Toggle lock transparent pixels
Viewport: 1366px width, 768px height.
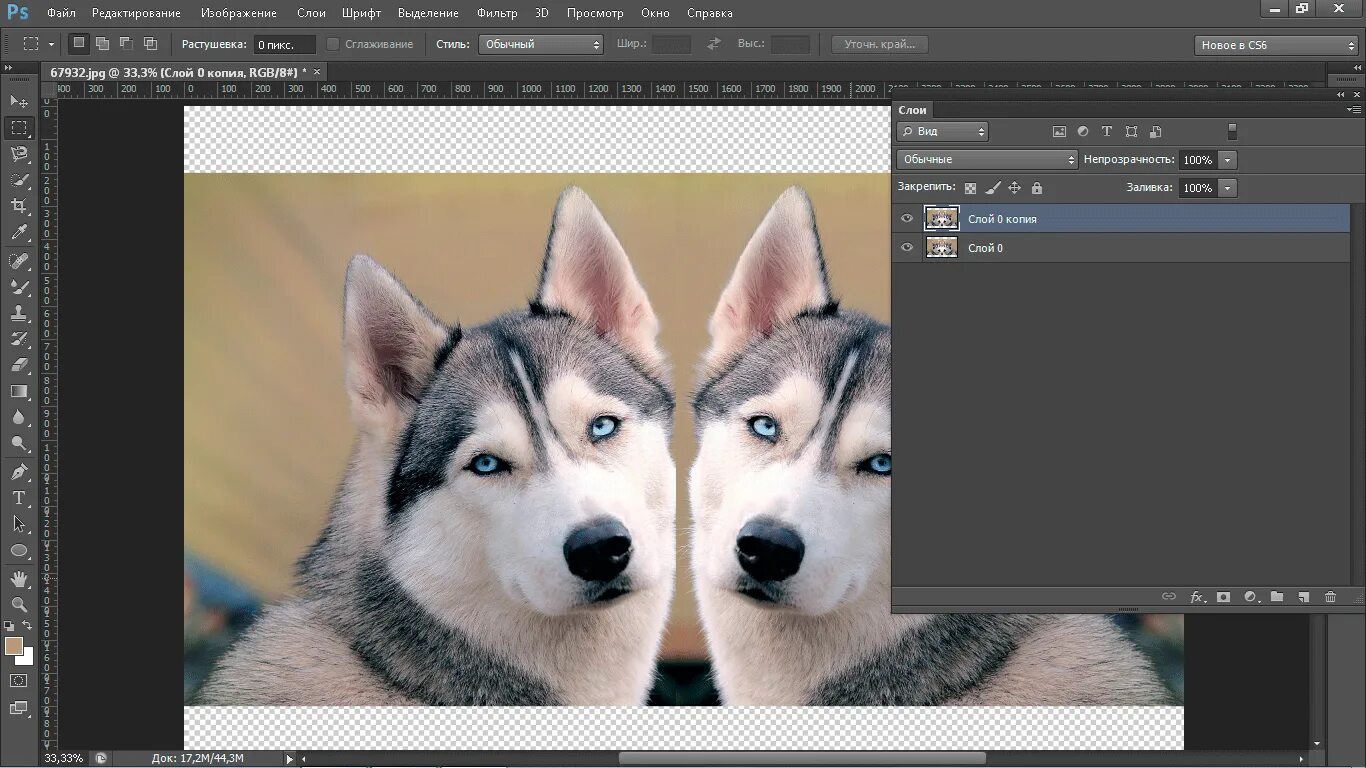(970, 188)
